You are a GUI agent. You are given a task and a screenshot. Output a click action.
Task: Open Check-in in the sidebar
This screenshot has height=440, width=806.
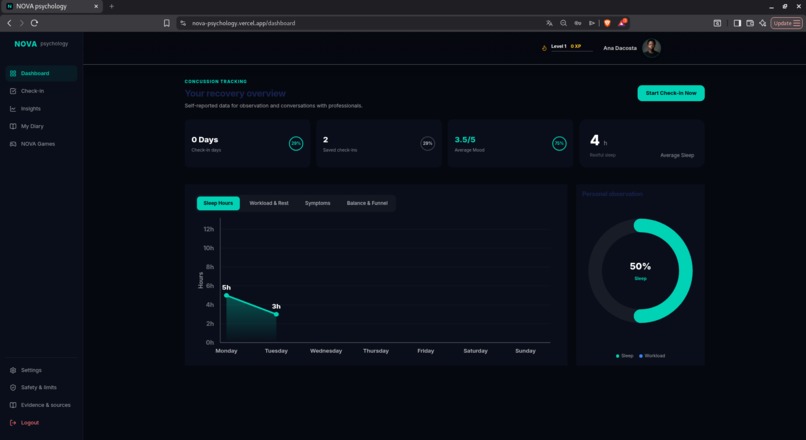[41, 91]
